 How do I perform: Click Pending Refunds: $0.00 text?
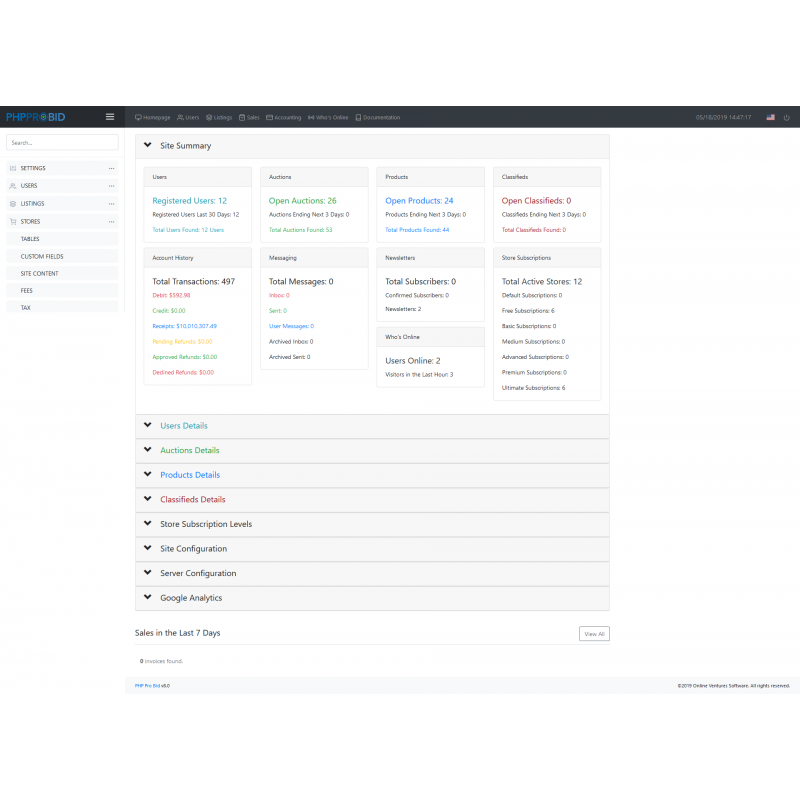(182, 341)
